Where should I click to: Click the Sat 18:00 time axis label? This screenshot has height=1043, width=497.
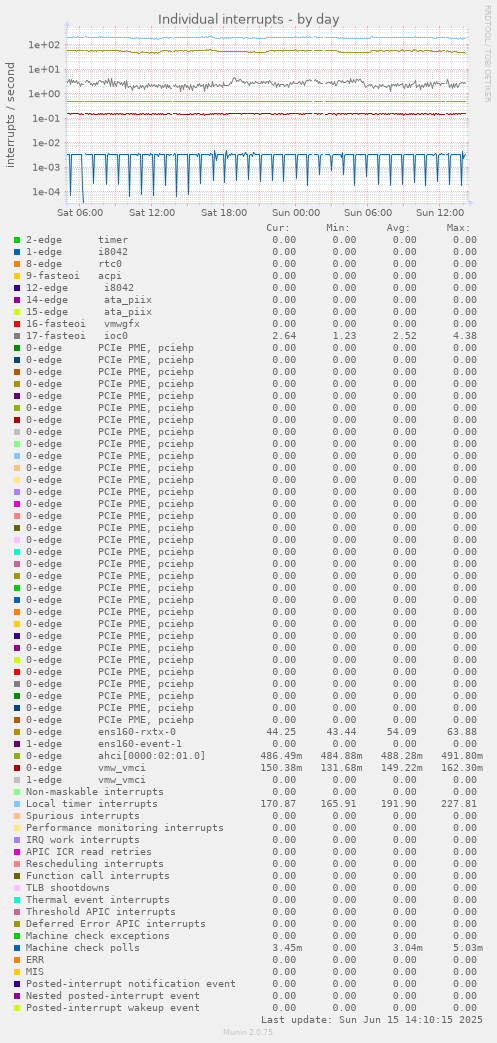224,213
